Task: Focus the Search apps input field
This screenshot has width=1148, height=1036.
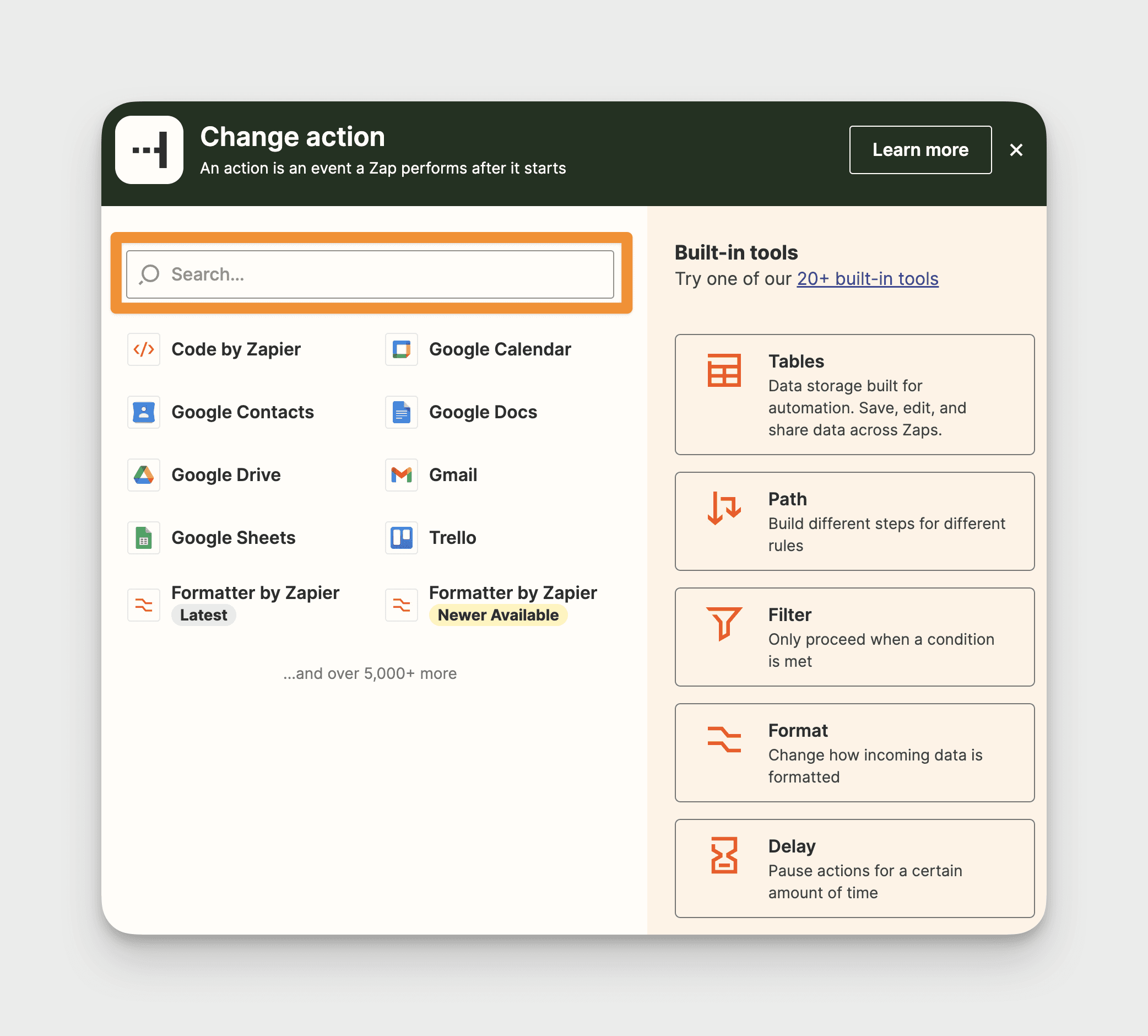Action: 370,274
